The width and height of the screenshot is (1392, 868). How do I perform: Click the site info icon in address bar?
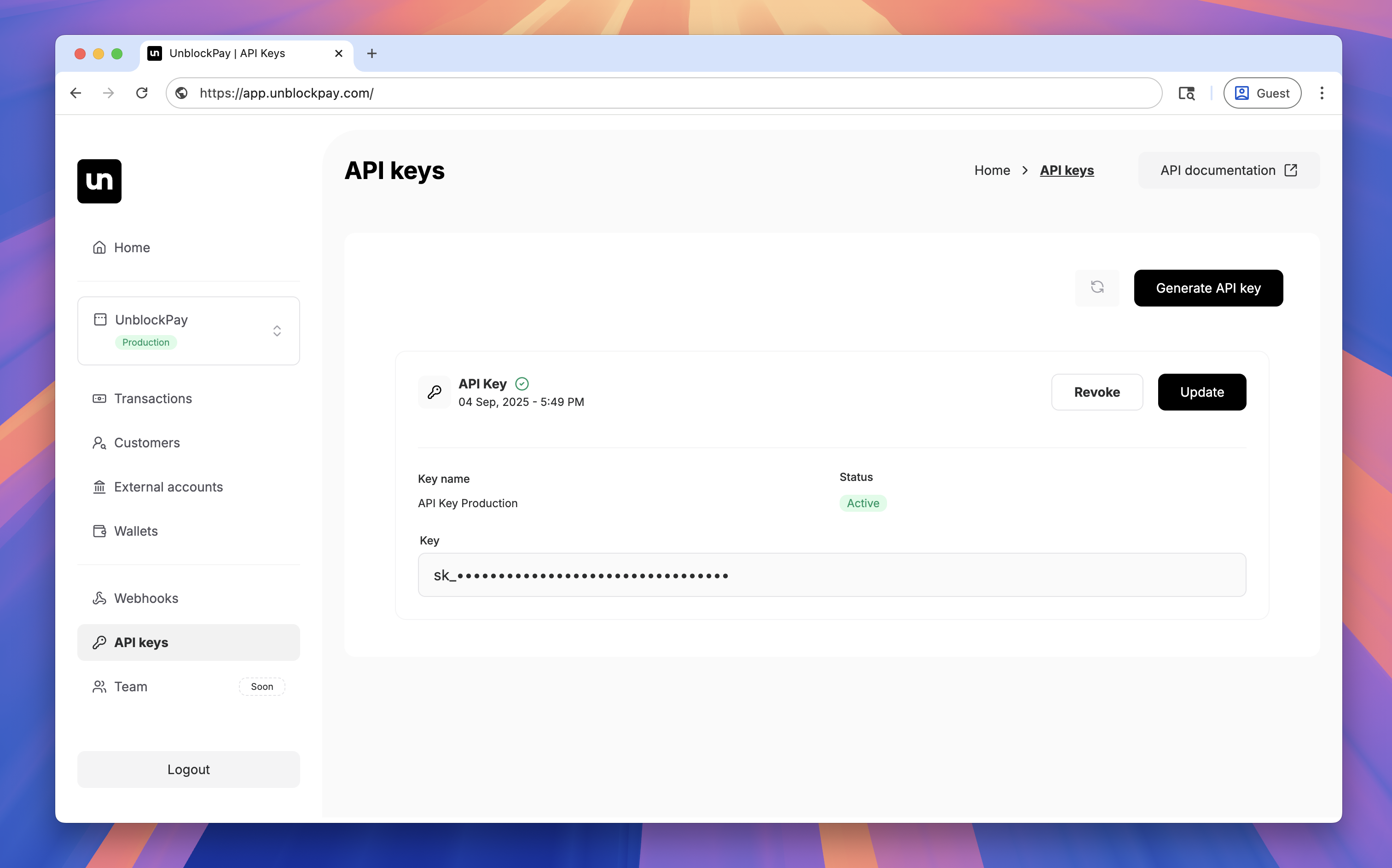coord(182,93)
